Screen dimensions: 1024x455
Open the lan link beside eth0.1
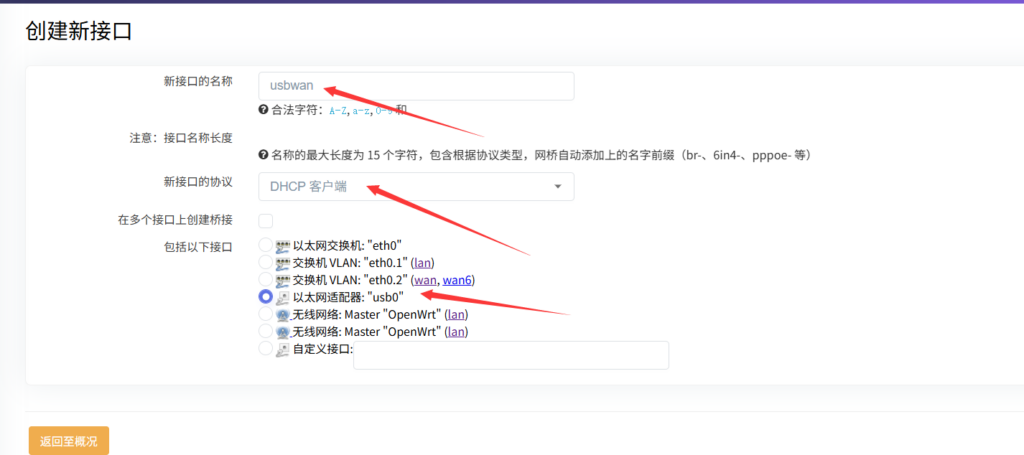tap(423, 263)
